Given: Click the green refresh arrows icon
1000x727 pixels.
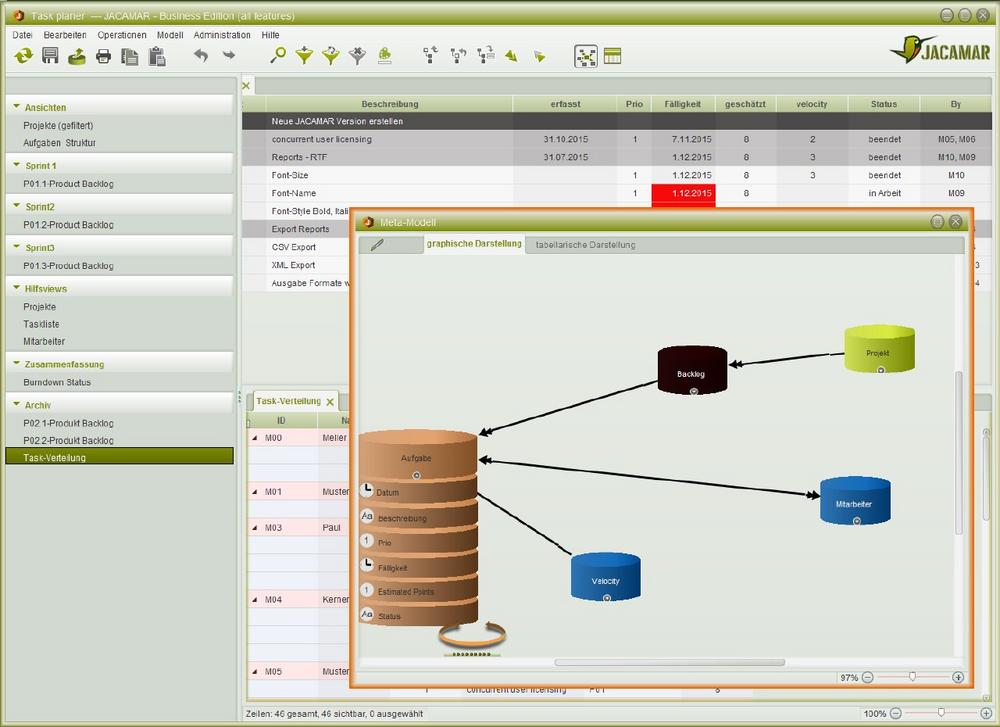Looking at the screenshot, I should point(24,56).
